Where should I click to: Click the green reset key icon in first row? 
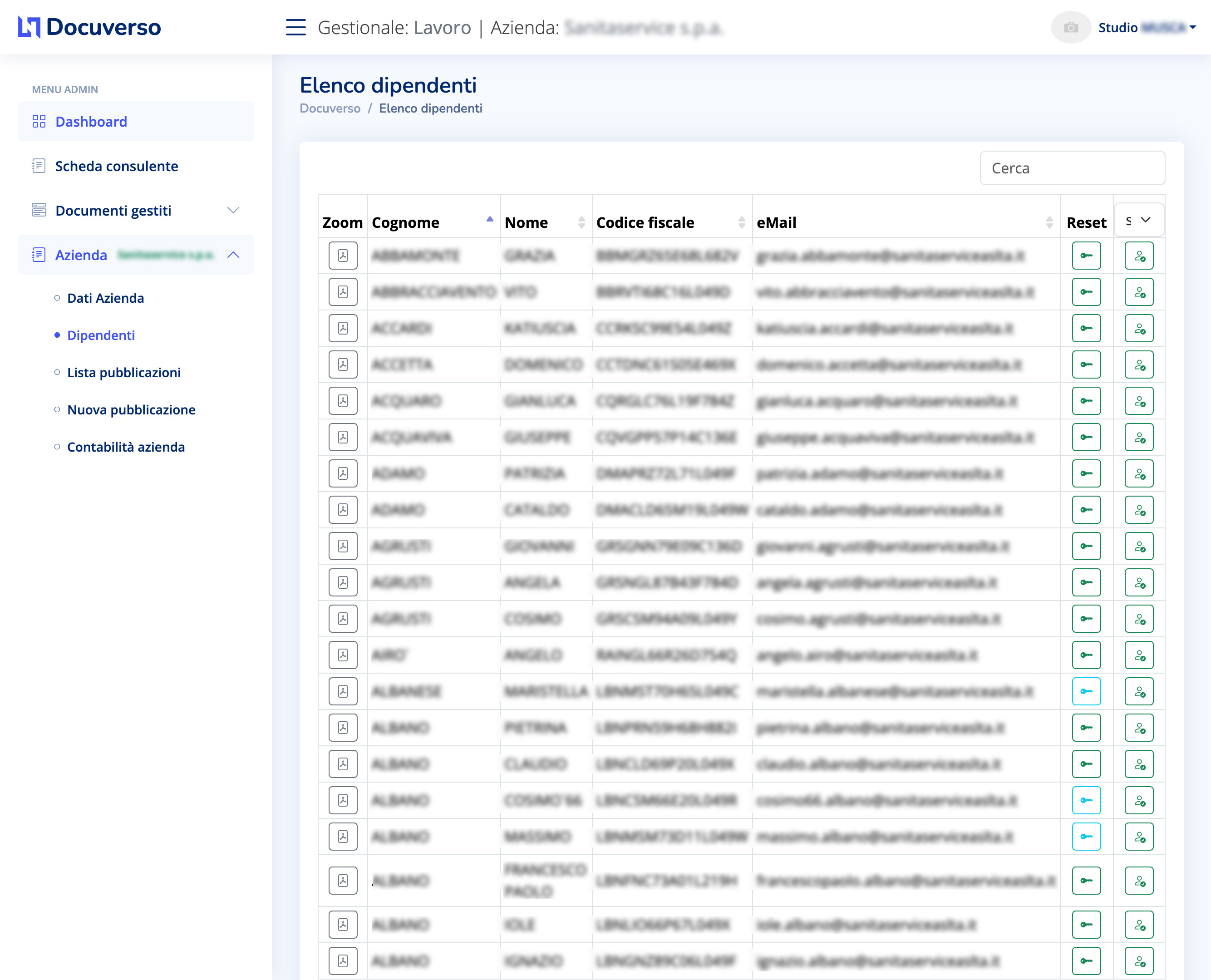tap(1086, 256)
